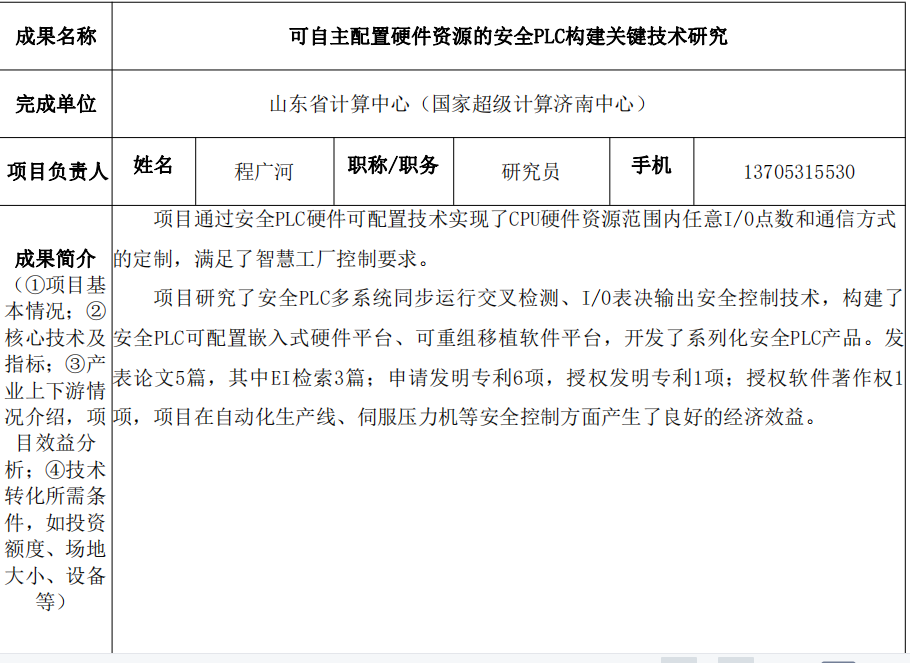
Task: Click the line starting 表论文5篇
Action: point(508,377)
